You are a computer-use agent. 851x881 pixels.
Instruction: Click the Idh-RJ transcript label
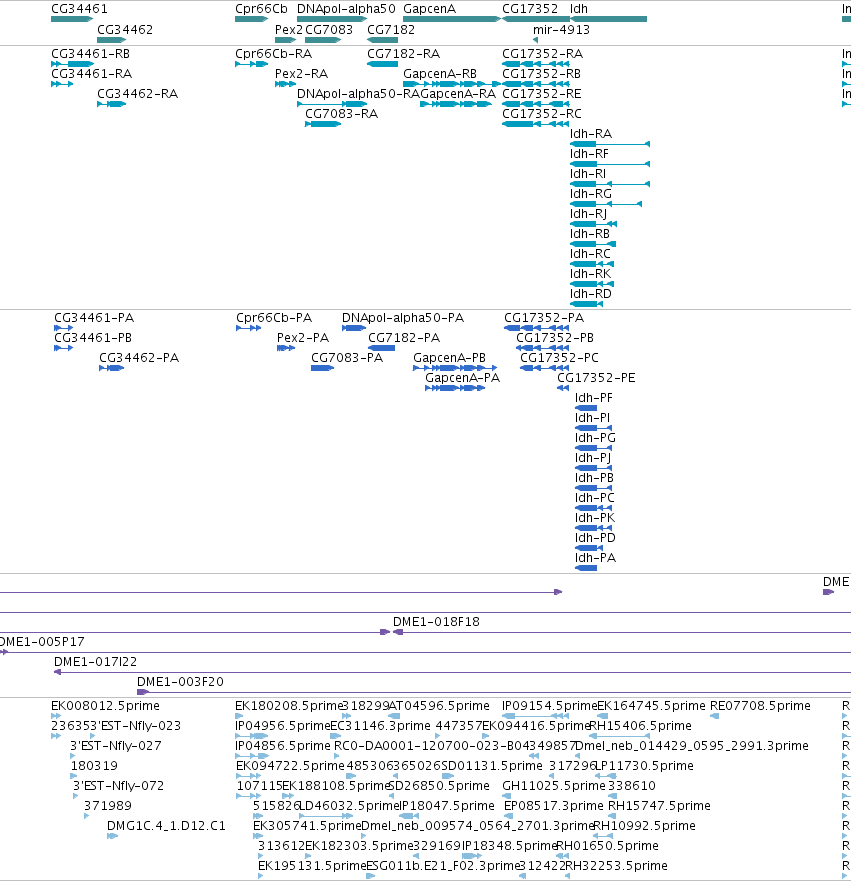[x=589, y=214]
